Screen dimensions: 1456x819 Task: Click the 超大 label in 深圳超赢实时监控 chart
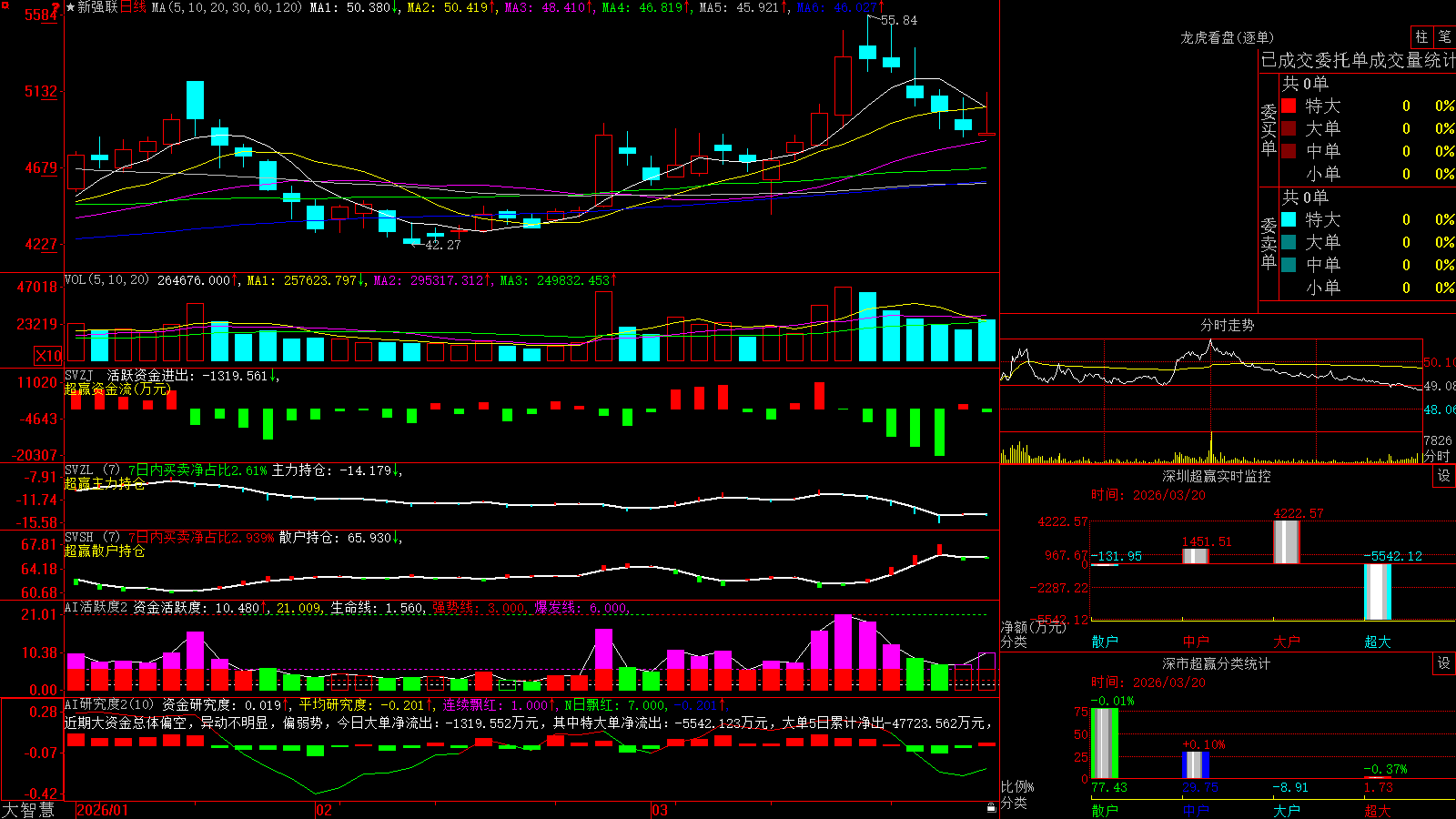1378,642
